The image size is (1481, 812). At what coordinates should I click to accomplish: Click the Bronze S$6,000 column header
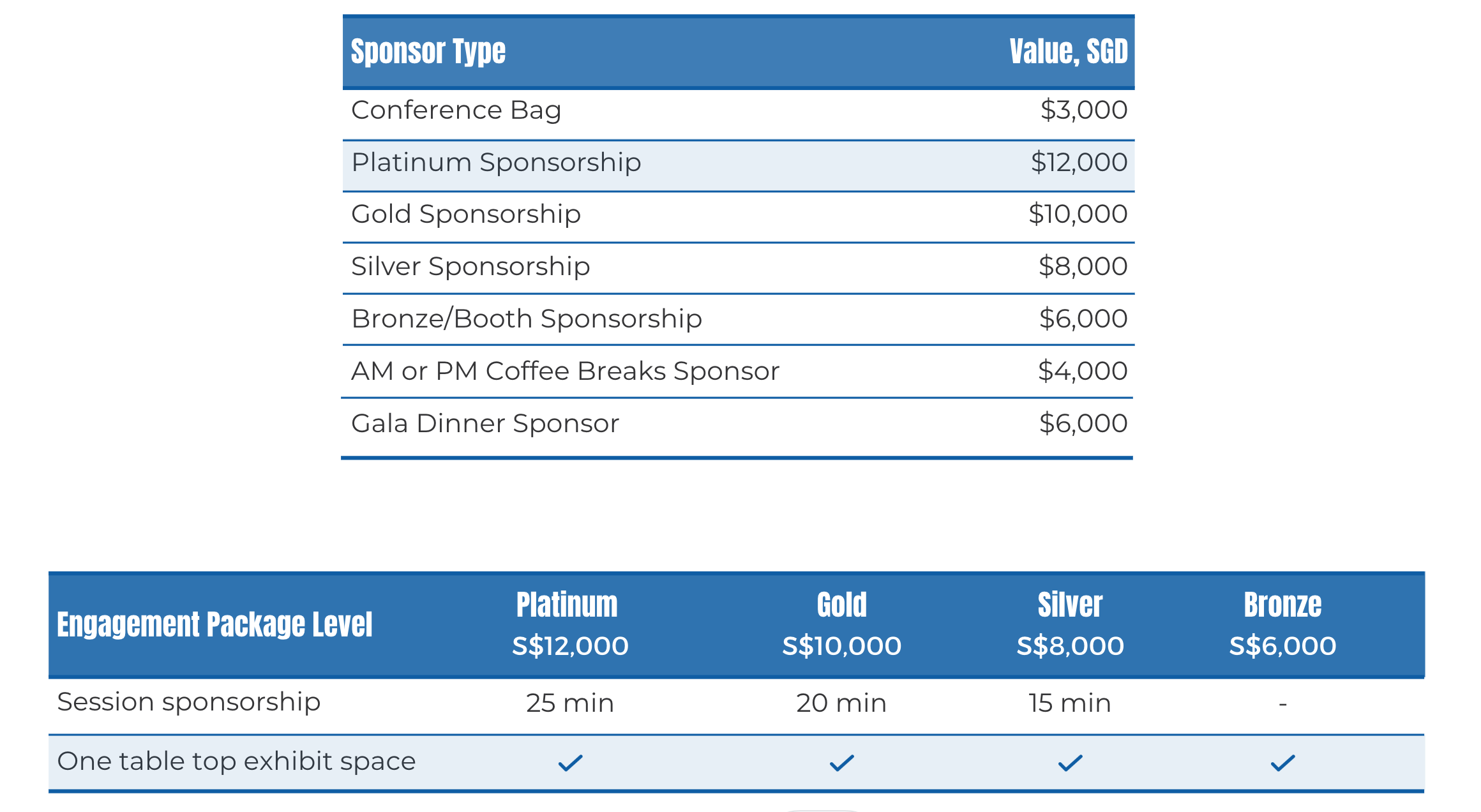click(x=1282, y=624)
